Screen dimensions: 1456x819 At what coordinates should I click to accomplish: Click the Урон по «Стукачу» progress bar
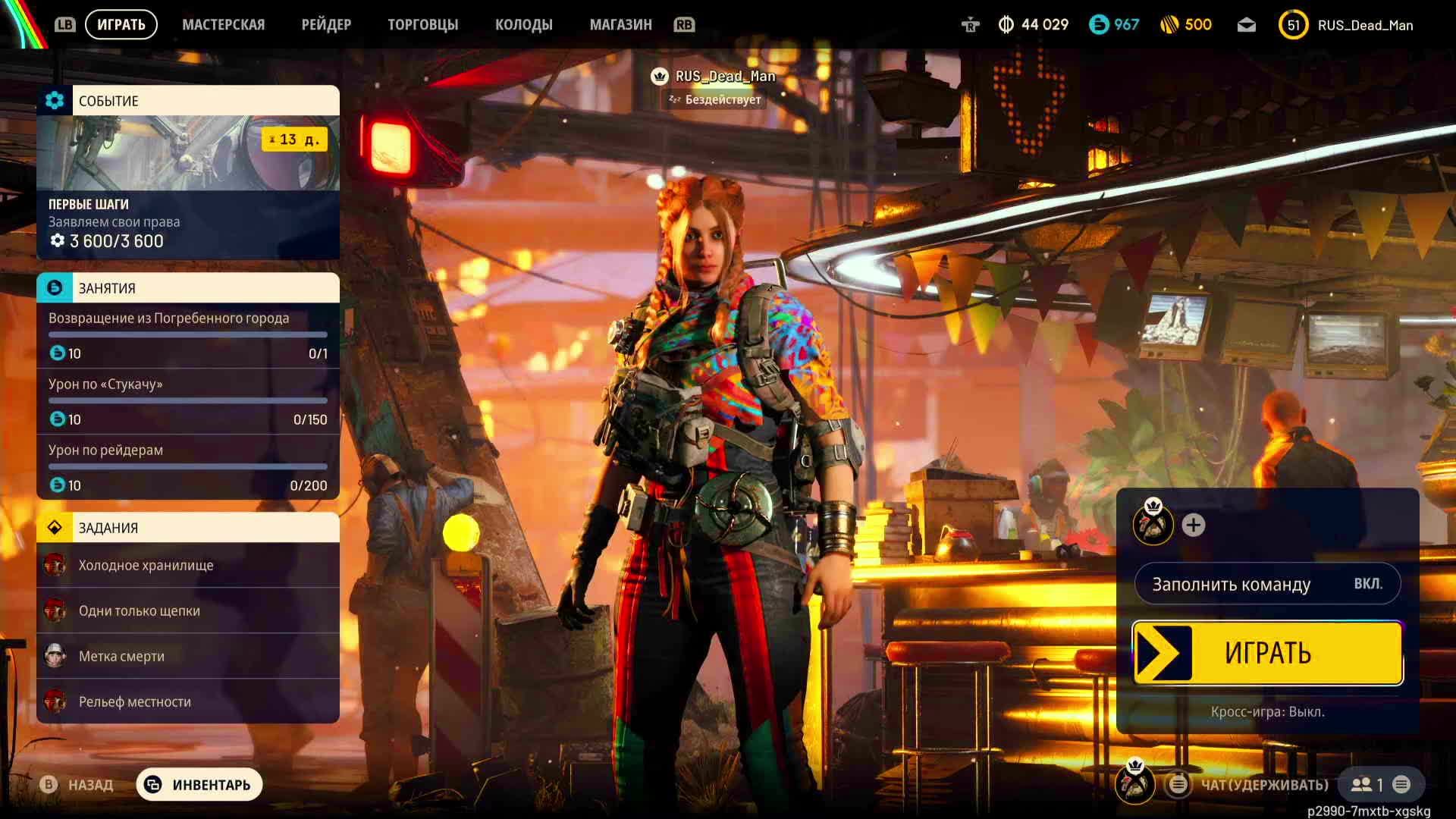(187, 400)
